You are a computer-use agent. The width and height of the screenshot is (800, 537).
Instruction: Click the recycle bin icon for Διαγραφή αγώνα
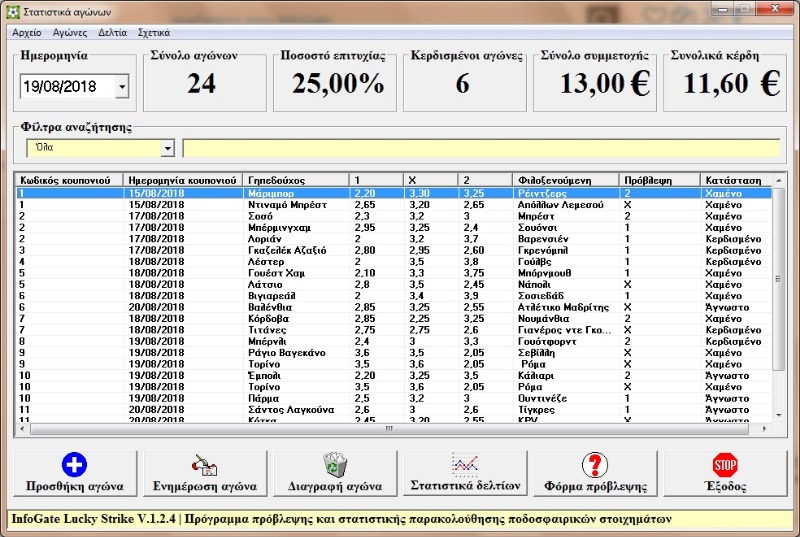click(x=334, y=465)
